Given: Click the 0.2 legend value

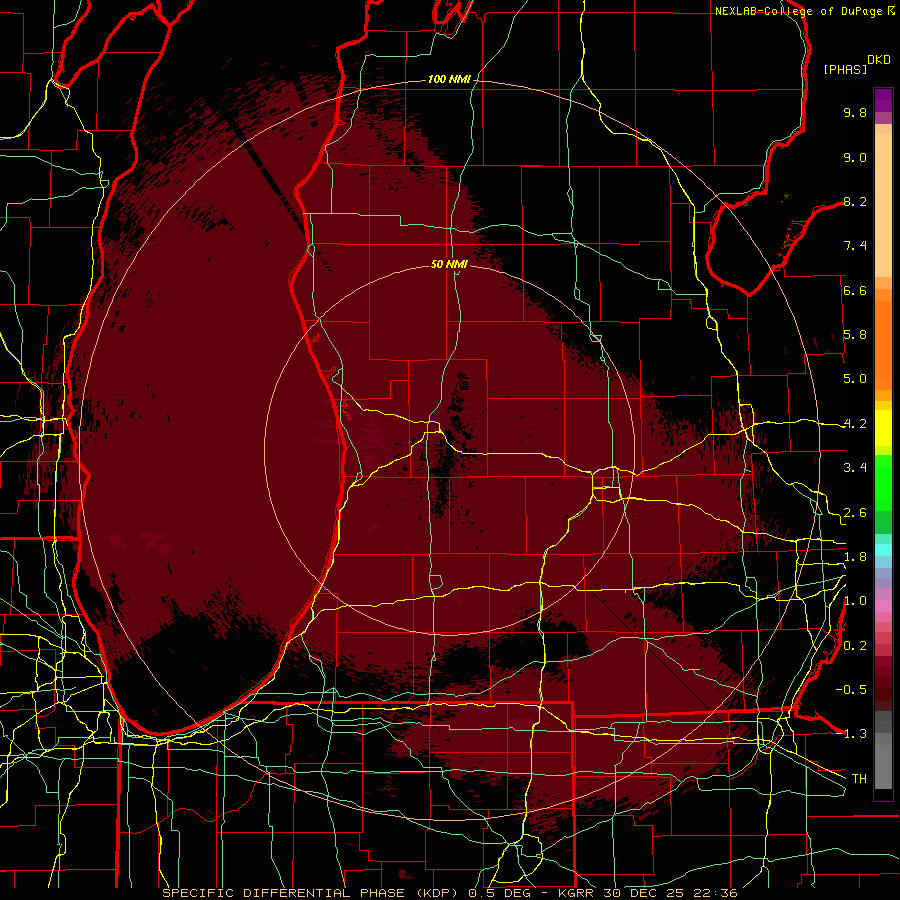Looking at the screenshot, I should click(x=855, y=646).
